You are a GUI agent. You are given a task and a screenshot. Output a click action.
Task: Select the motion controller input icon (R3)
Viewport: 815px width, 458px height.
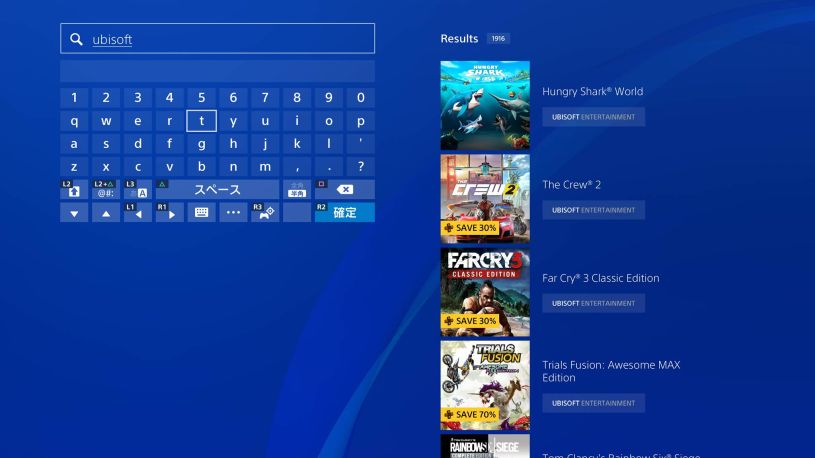265,213
